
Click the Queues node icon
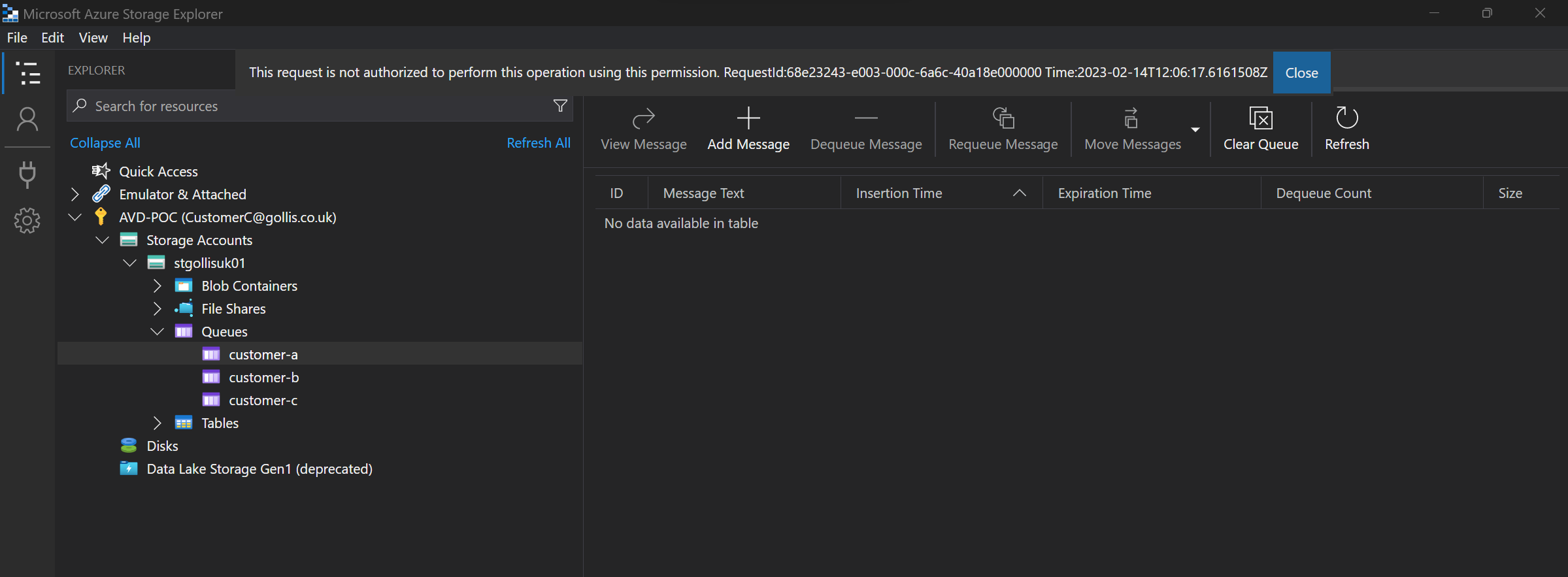click(x=184, y=331)
